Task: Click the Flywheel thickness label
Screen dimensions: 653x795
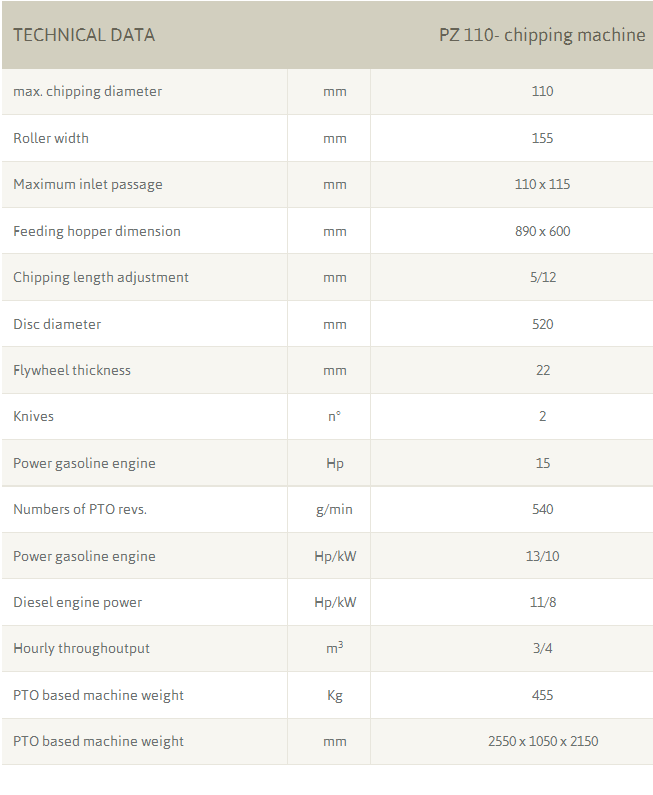Action: 72,370
